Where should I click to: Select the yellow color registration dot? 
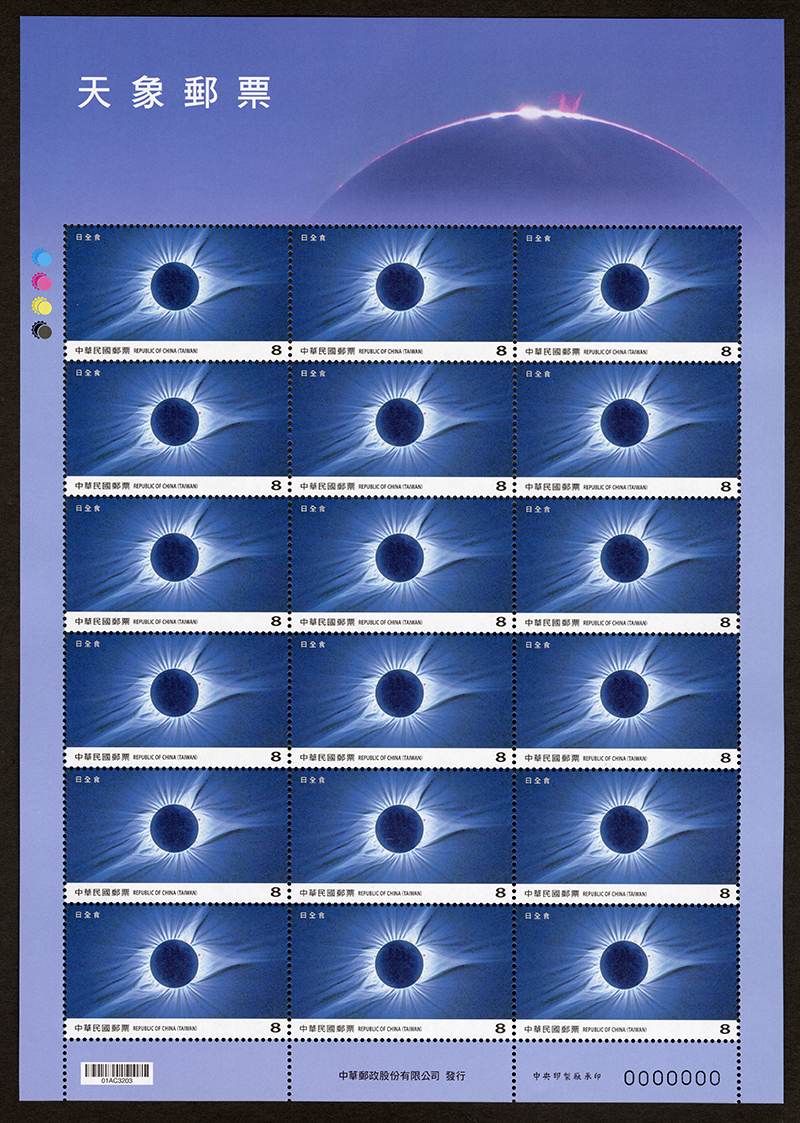coord(42,307)
